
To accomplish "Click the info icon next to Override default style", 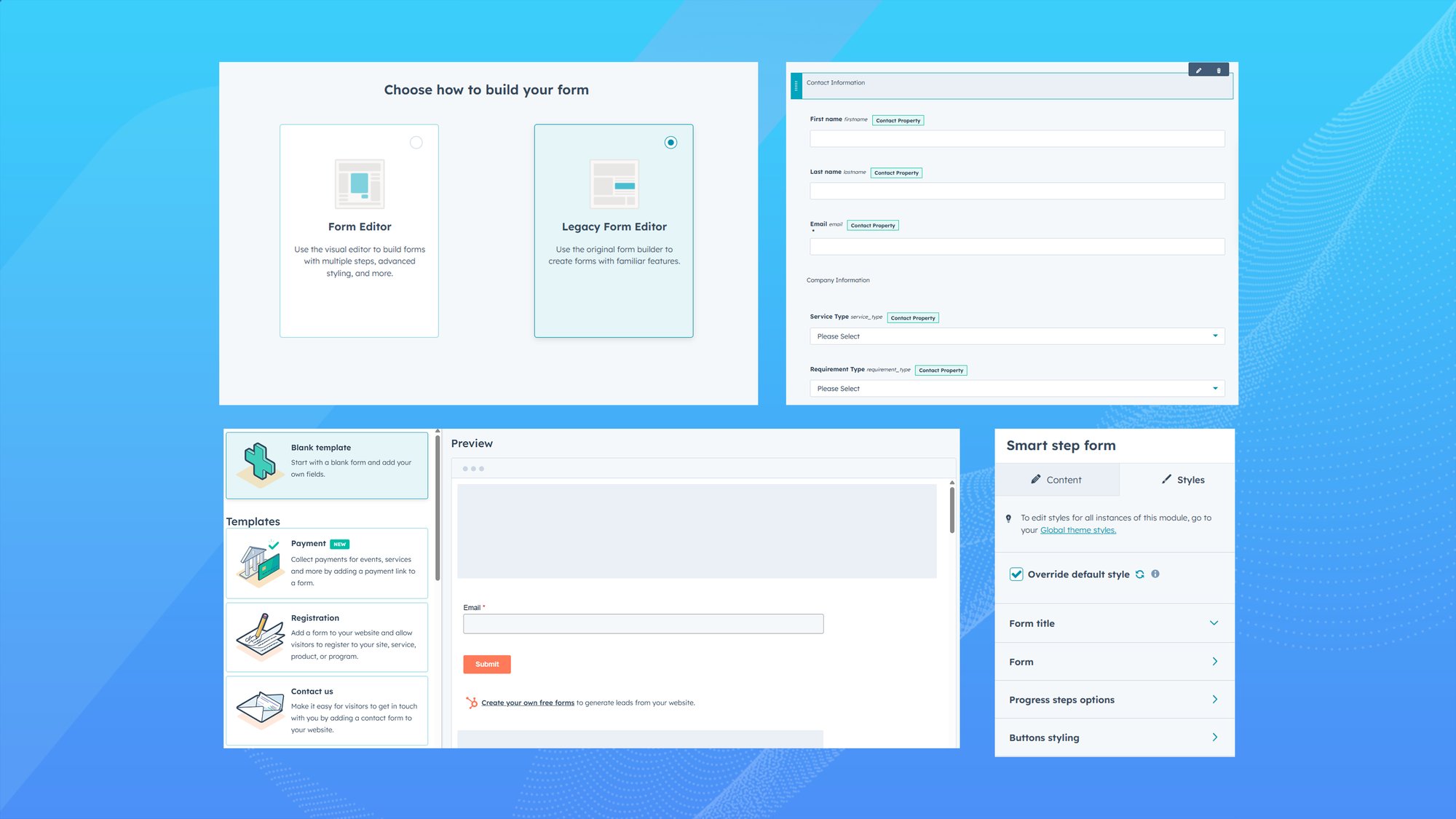I will click(x=1155, y=574).
